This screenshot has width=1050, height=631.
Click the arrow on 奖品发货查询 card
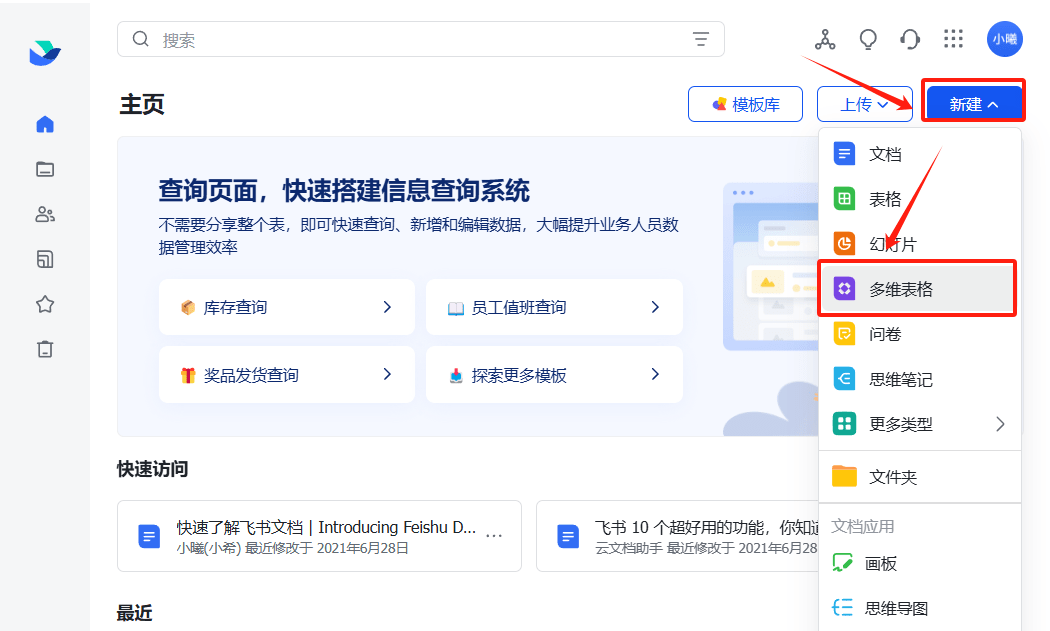387,374
